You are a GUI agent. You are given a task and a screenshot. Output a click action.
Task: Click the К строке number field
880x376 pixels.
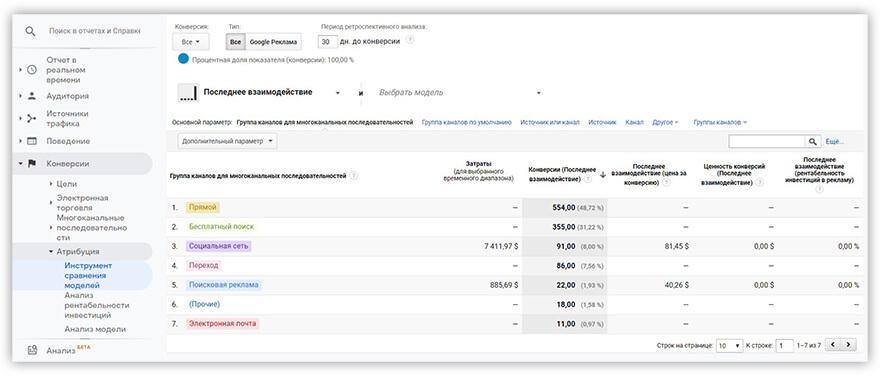click(785, 345)
